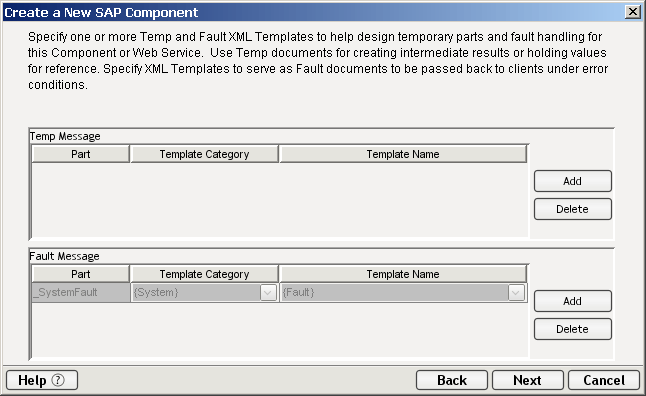Click Part column header in Temp Message table
646x396 pixels.
[81, 154]
